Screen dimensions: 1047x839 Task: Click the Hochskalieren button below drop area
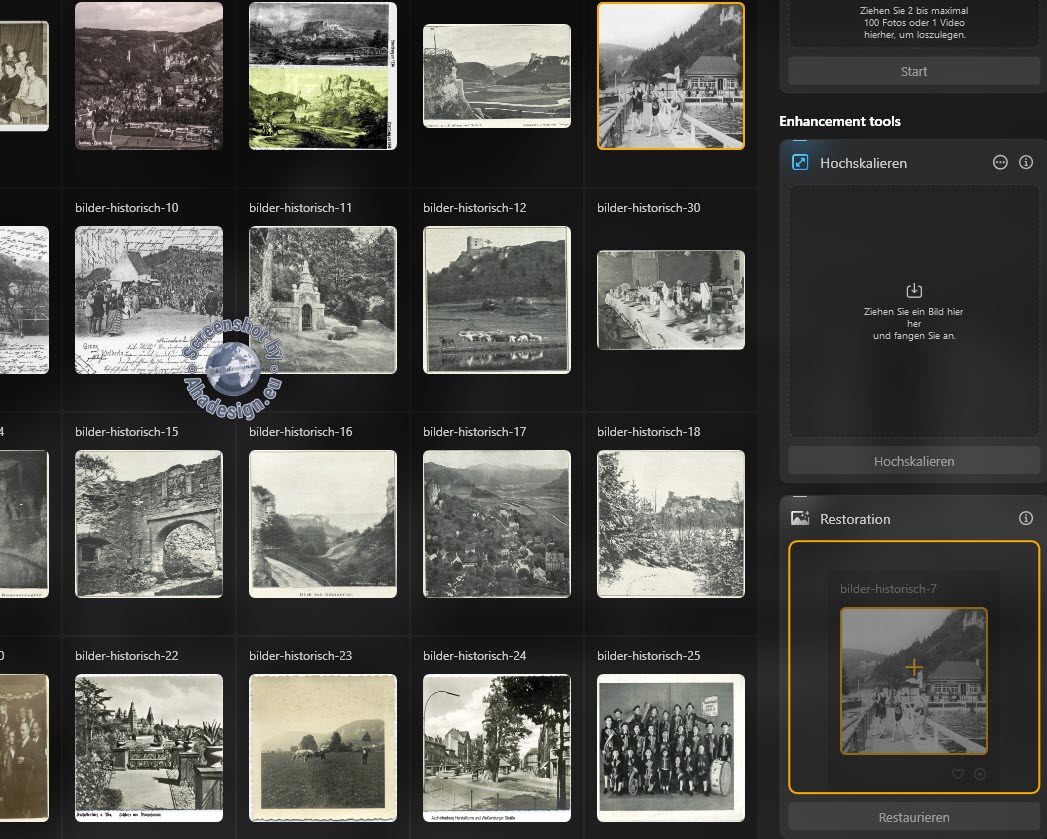(x=913, y=461)
